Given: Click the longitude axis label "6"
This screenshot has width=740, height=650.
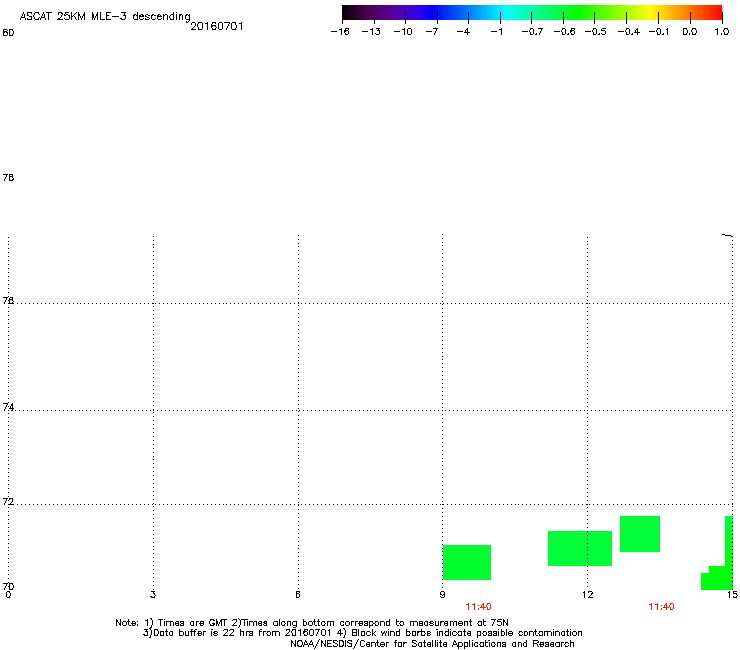Looking at the screenshot, I should (x=298, y=595).
